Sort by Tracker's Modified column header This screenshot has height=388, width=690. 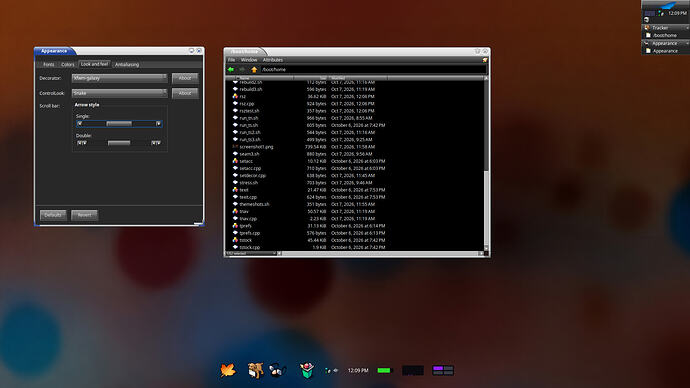358,78
